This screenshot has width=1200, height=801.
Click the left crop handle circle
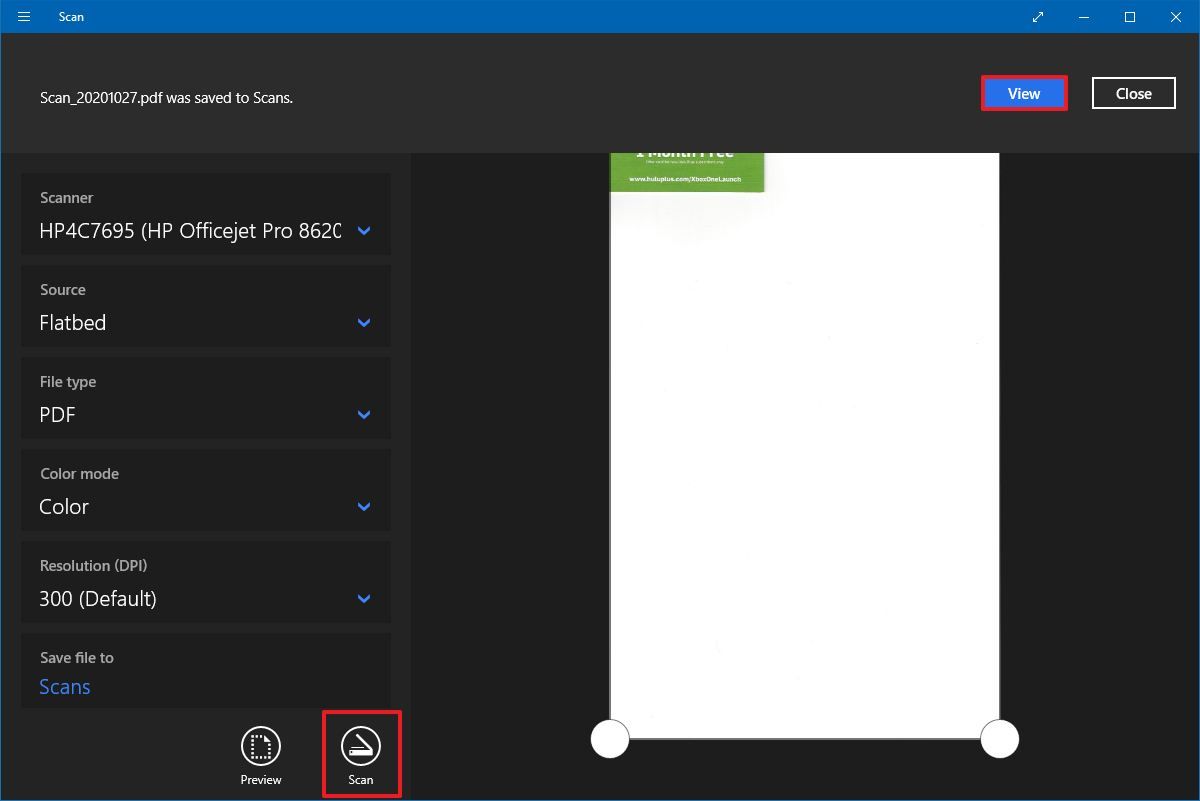(x=610, y=739)
